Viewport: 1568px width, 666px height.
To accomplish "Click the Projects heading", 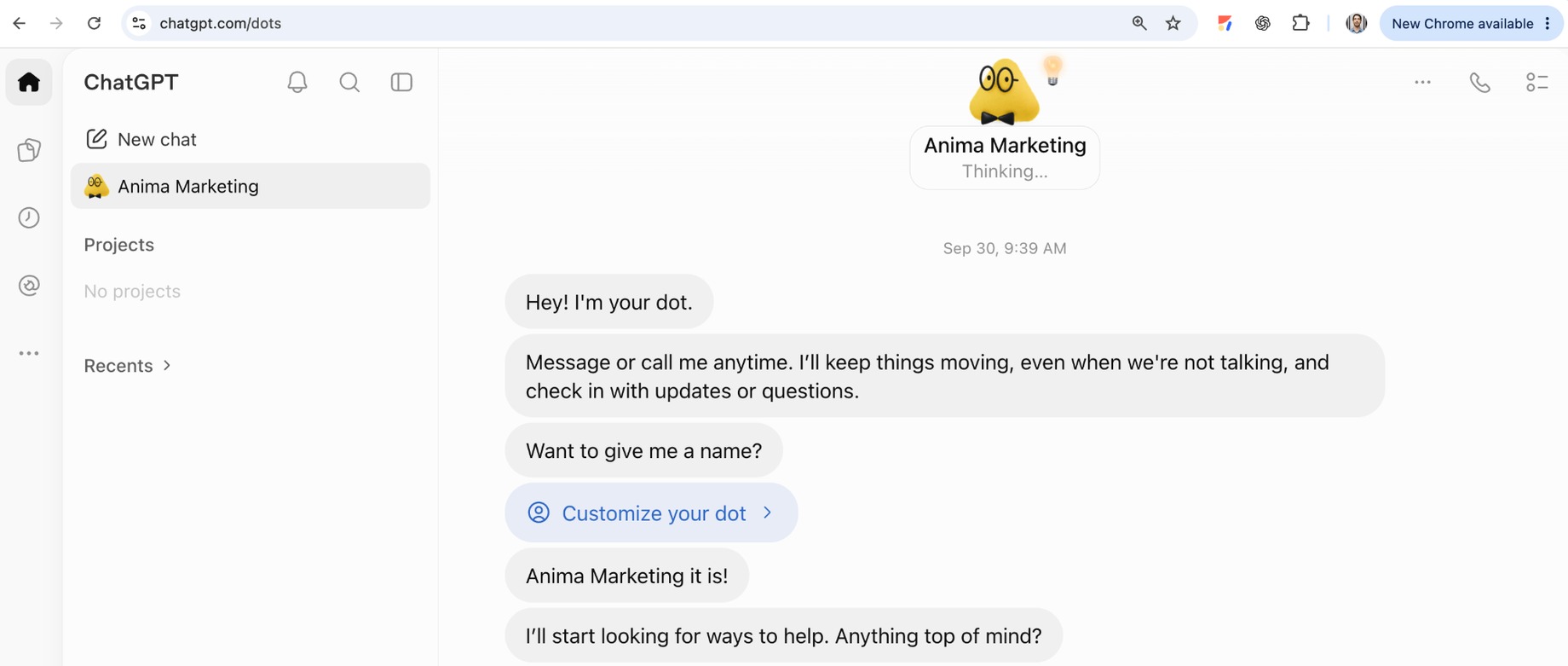I will (119, 245).
